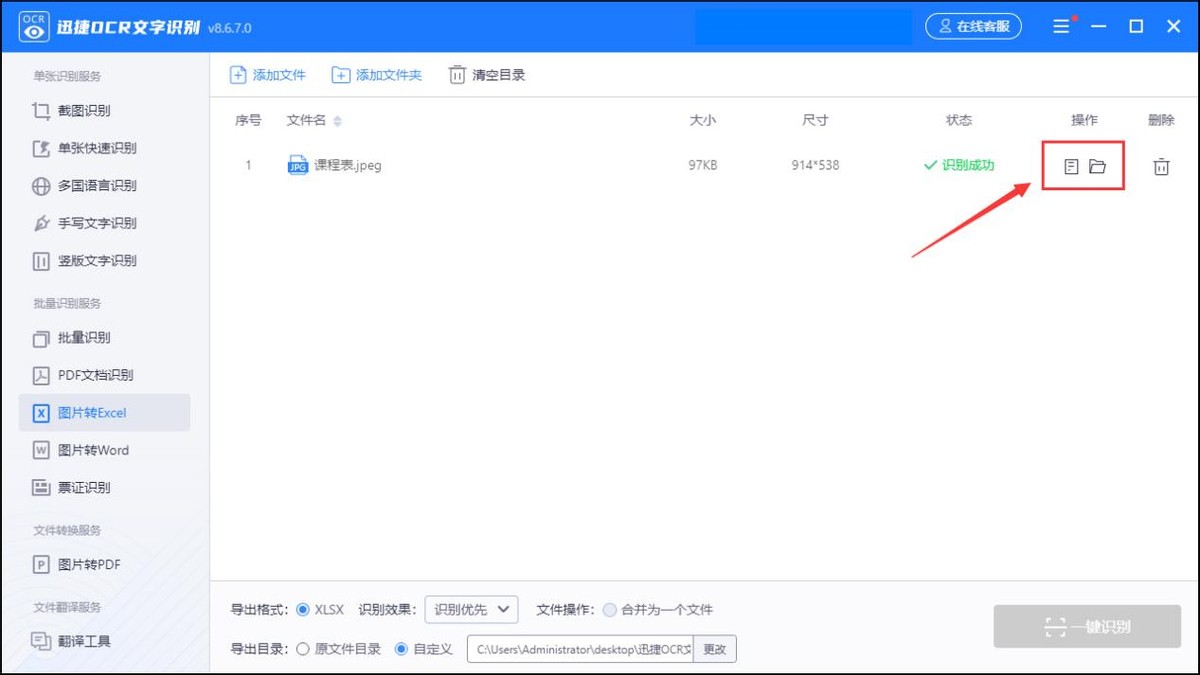Click the 一键识别 recognize button
1200x675 pixels.
pyautogui.click(x=1087, y=627)
